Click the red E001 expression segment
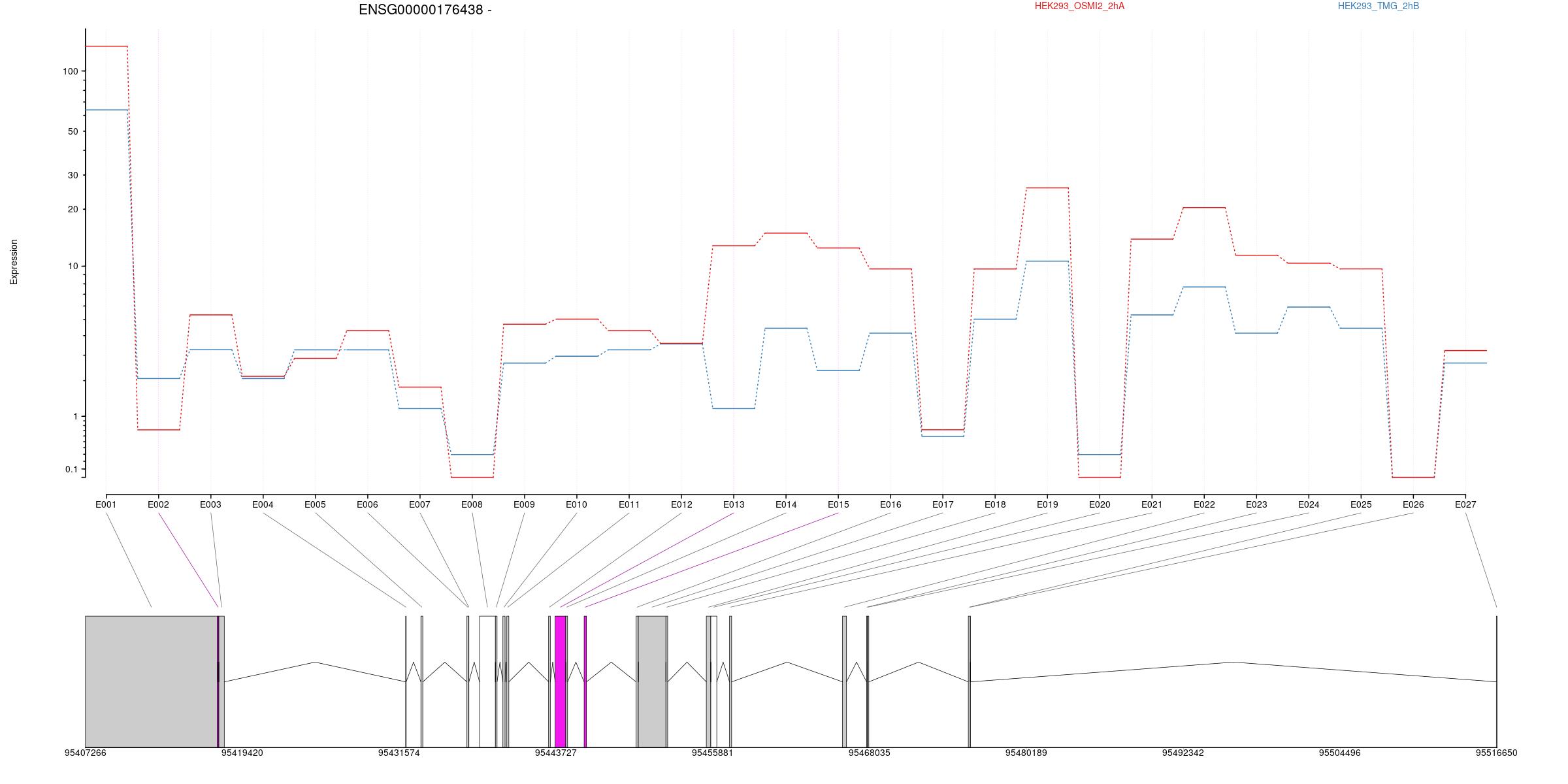The image size is (1568, 784). [106, 46]
